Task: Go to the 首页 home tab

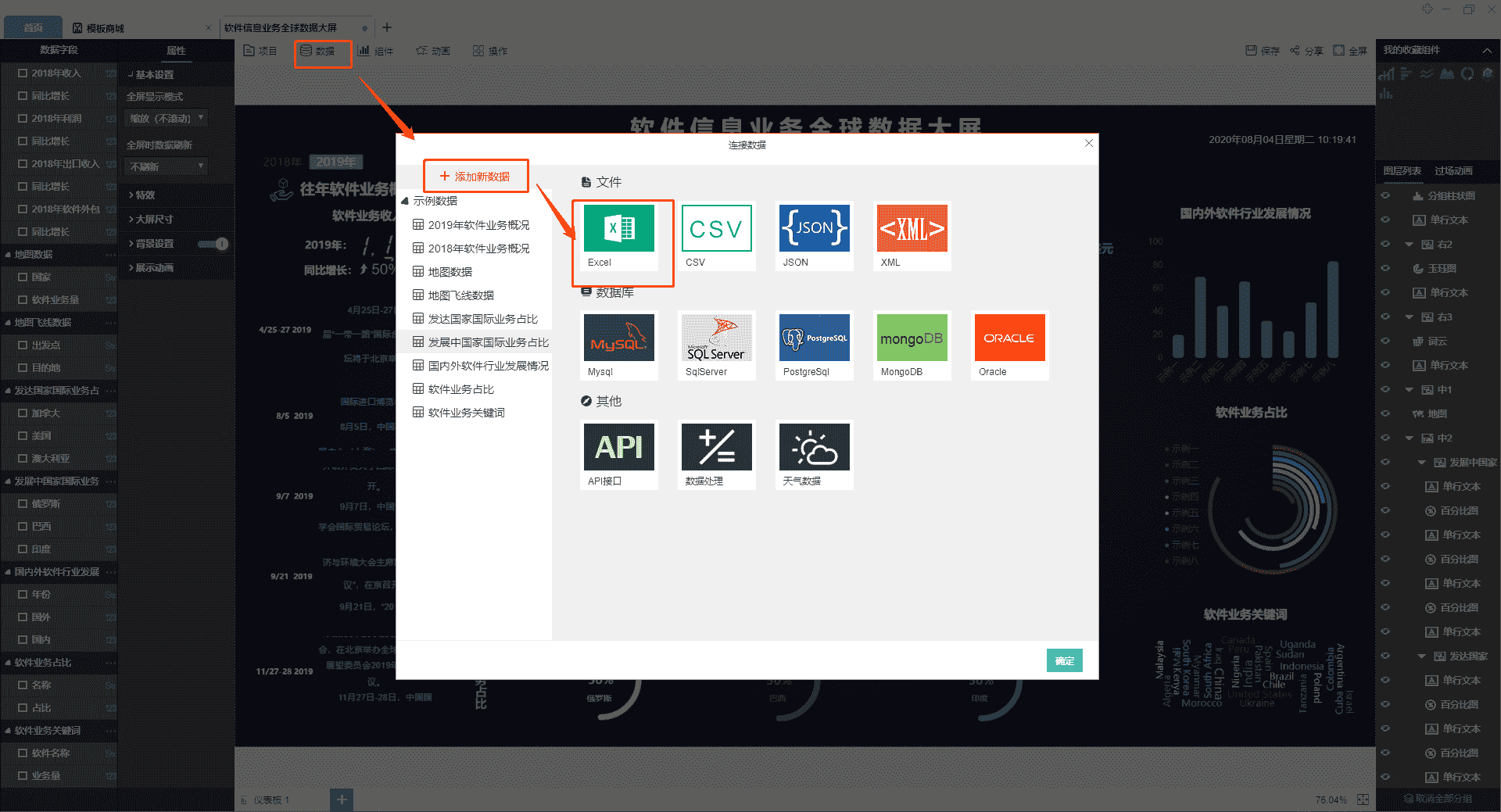Action: click(x=33, y=28)
